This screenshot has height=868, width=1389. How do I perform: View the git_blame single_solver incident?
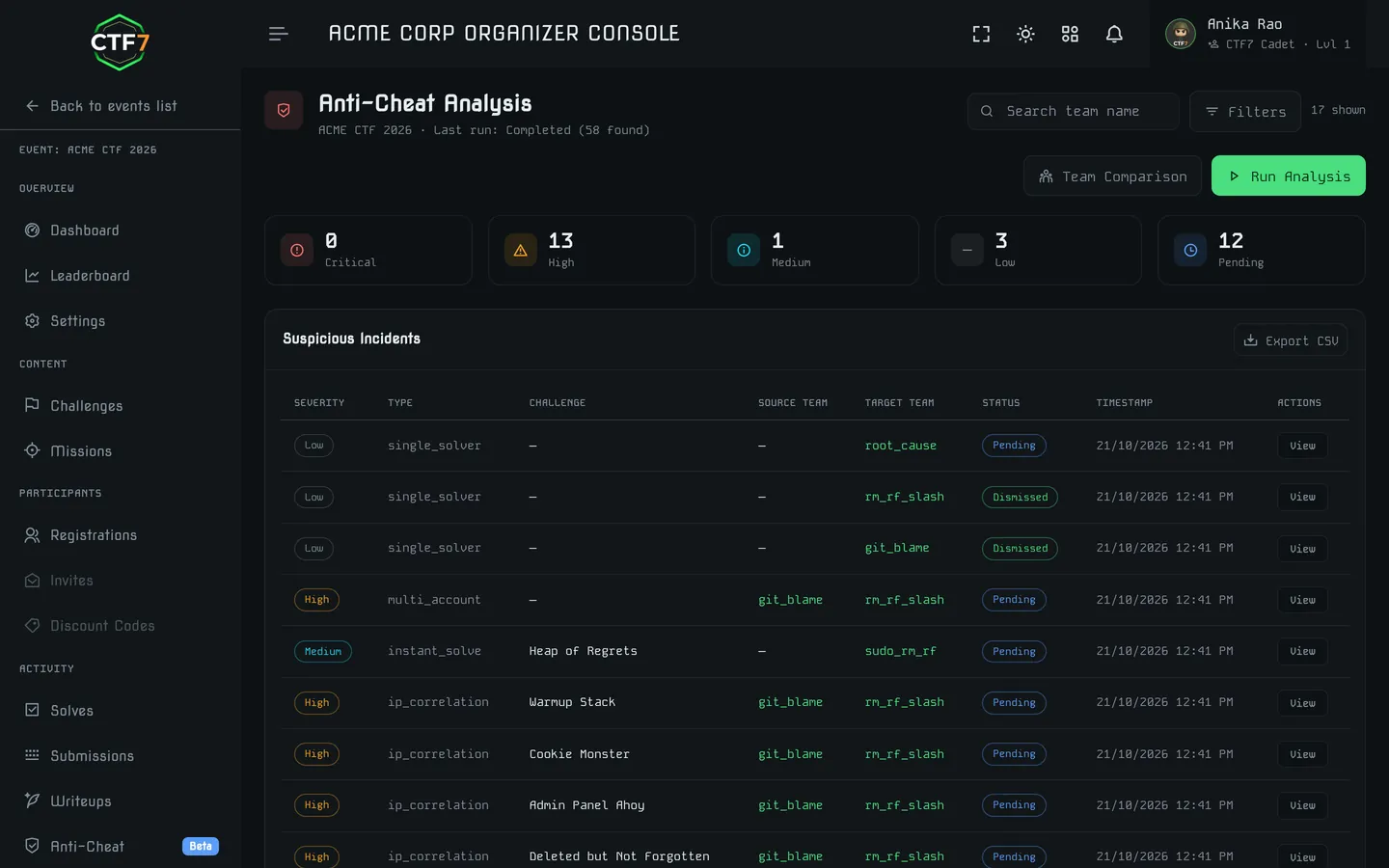(1302, 549)
